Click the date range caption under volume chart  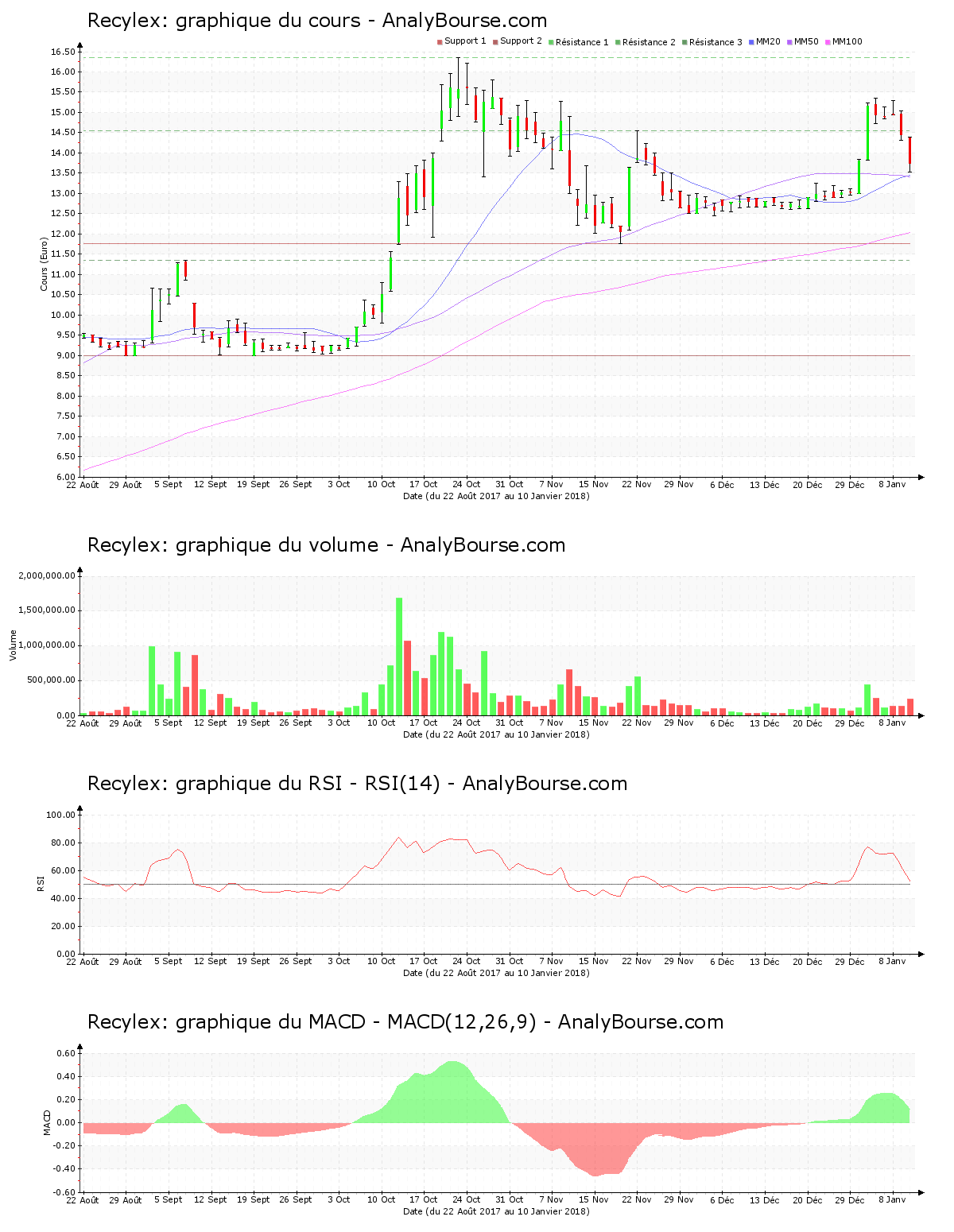[496, 734]
